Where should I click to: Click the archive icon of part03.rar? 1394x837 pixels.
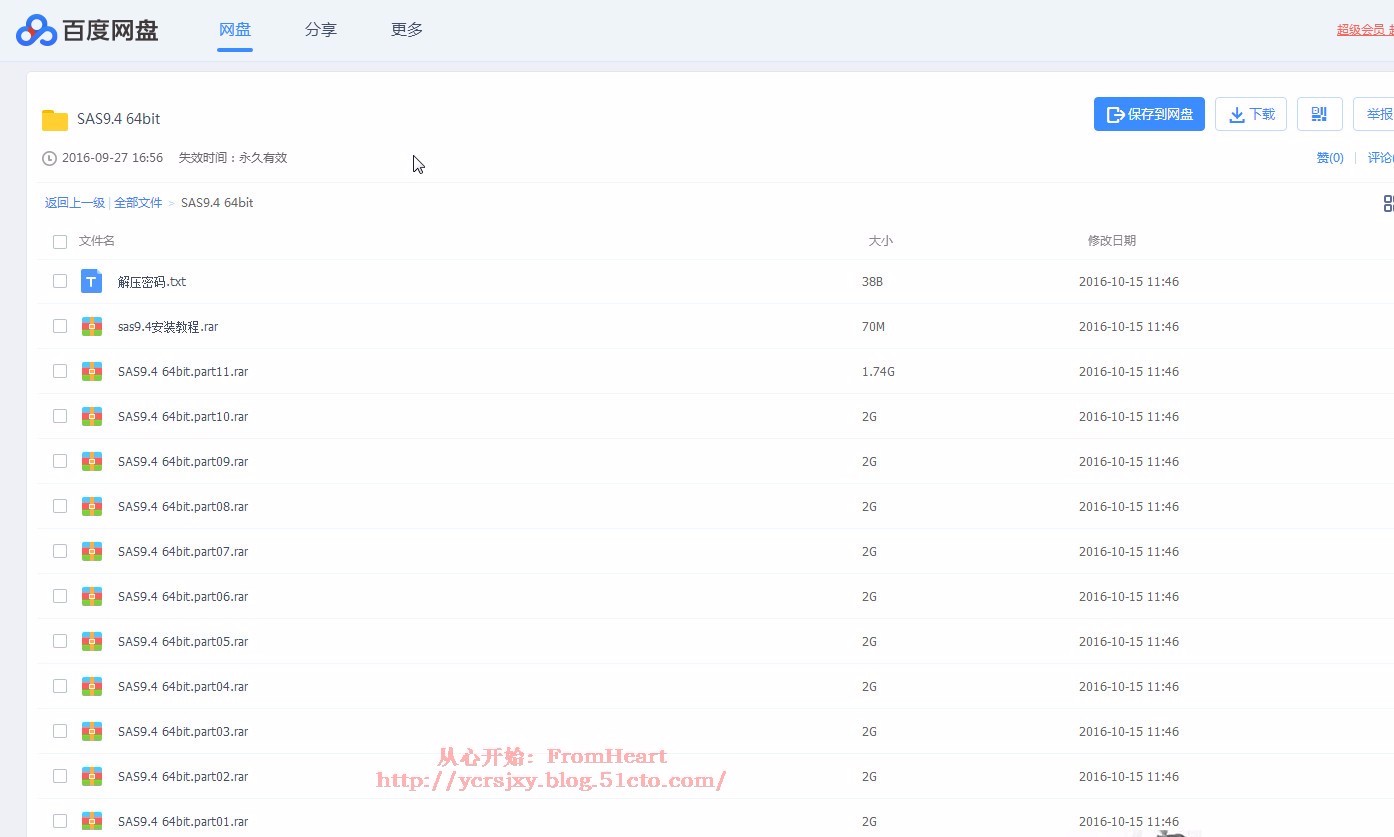click(x=92, y=731)
